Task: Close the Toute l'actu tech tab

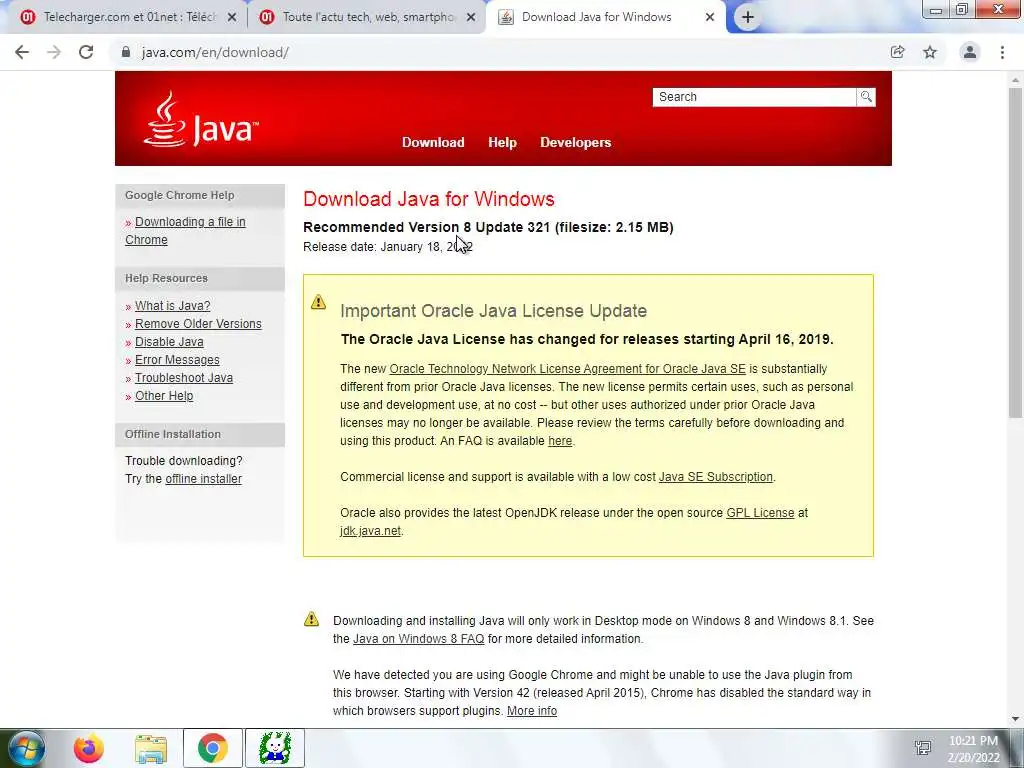Action: pyautogui.click(x=471, y=18)
